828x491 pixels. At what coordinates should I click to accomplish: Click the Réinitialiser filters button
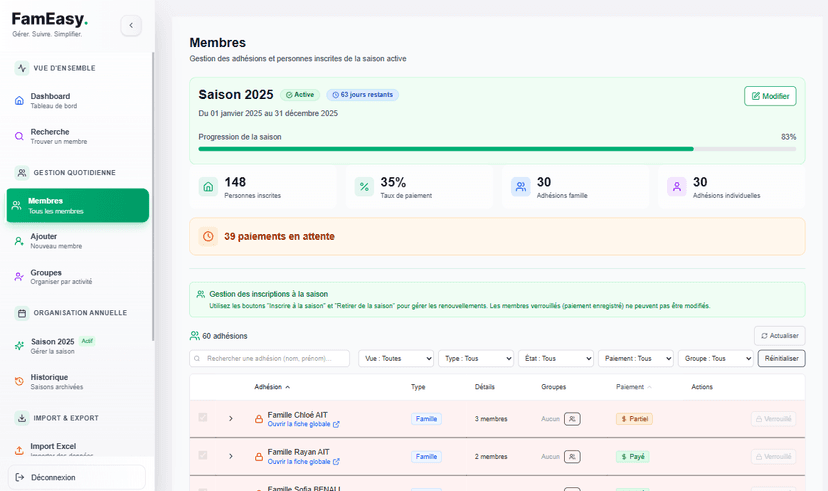point(782,358)
